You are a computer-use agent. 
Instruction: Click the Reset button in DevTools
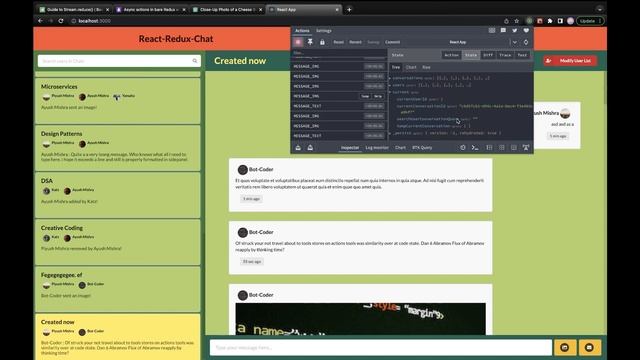338,42
